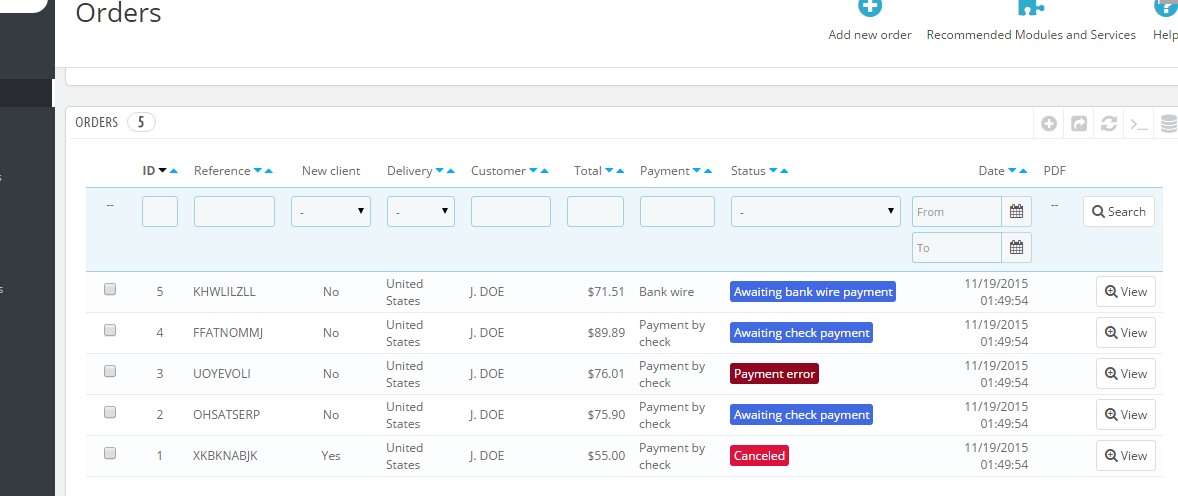Sort ID column descending arrow
This screenshot has width=1178, height=496.
[162, 171]
